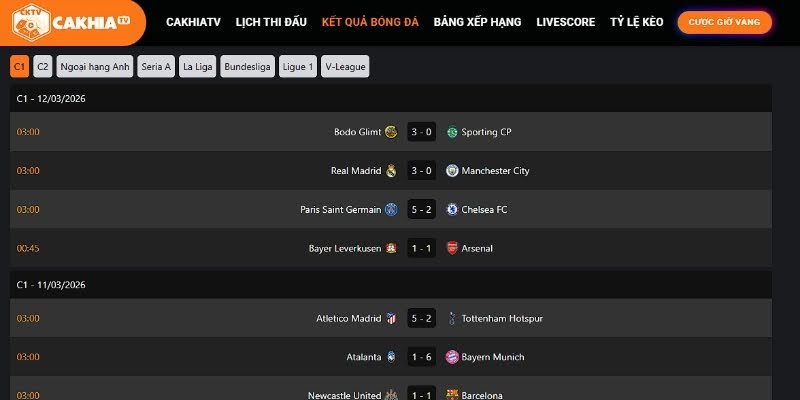The width and height of the screenshot is (800, 400).
Task: Open the Bảng Xếp Hạng page
Action: [x=477, y=22]
